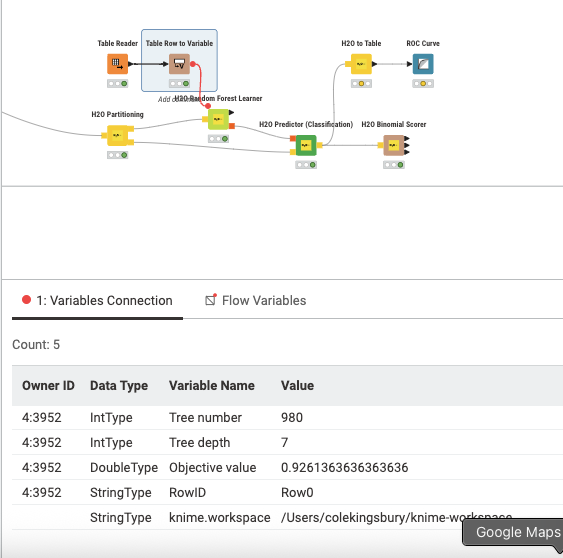This screenshot has height=558, width=563.
Task: Select the Tree number variable row
Action: (x=287, y=418)
